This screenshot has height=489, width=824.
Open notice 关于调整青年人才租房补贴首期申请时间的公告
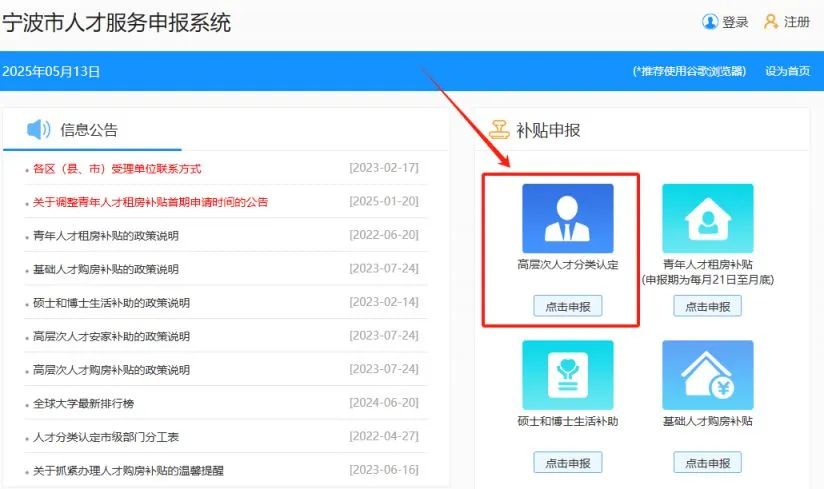[x=150, y=202]
